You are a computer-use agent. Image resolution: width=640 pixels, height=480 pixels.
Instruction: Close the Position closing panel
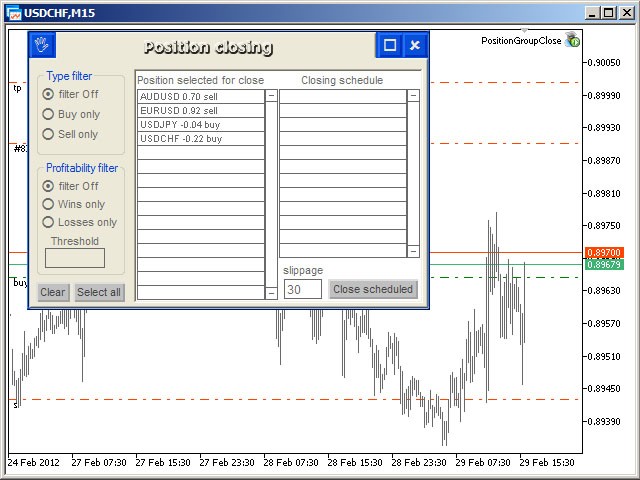pyautogui.click(x=415, y=45)
